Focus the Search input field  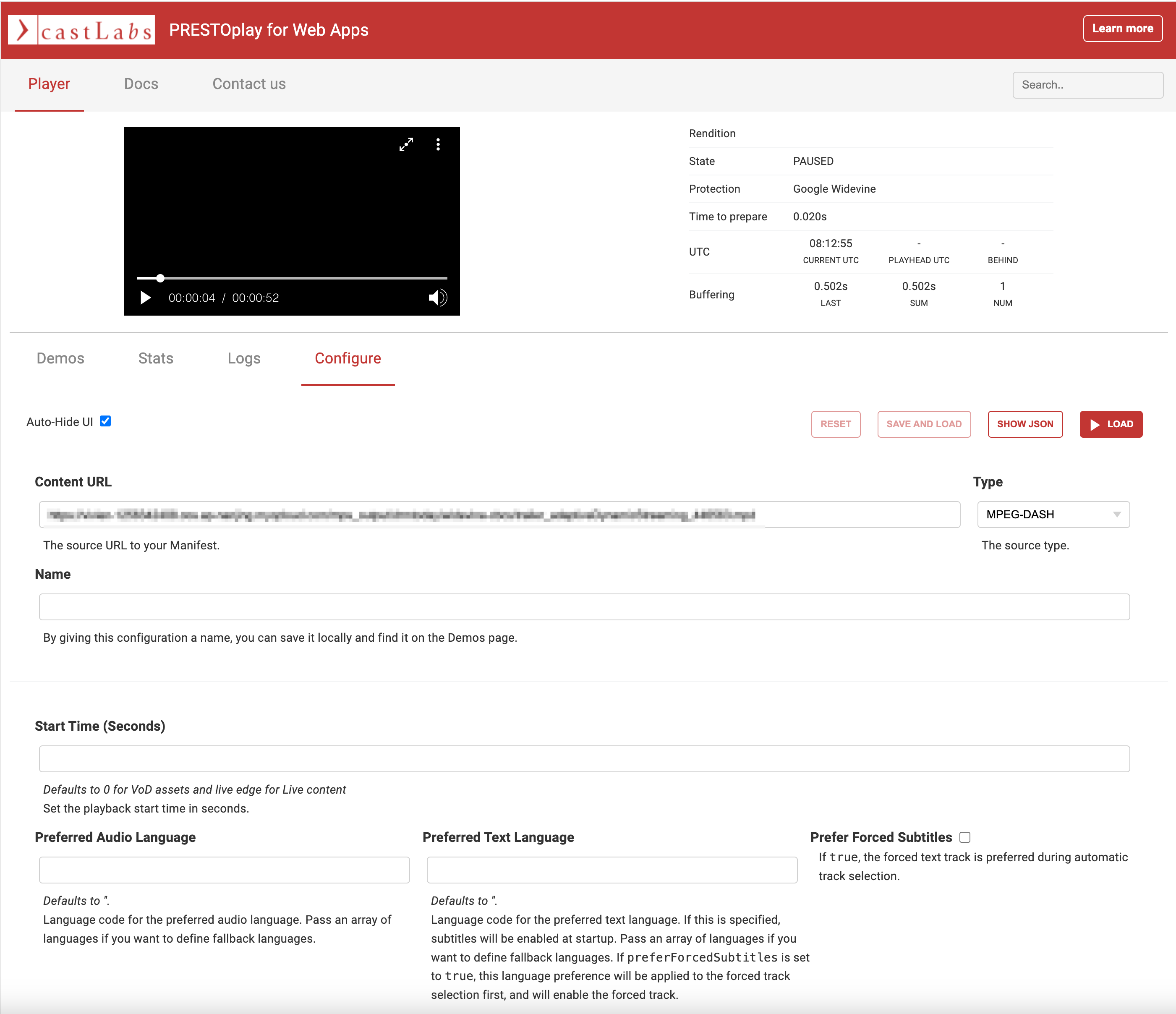pos(1087,84)
